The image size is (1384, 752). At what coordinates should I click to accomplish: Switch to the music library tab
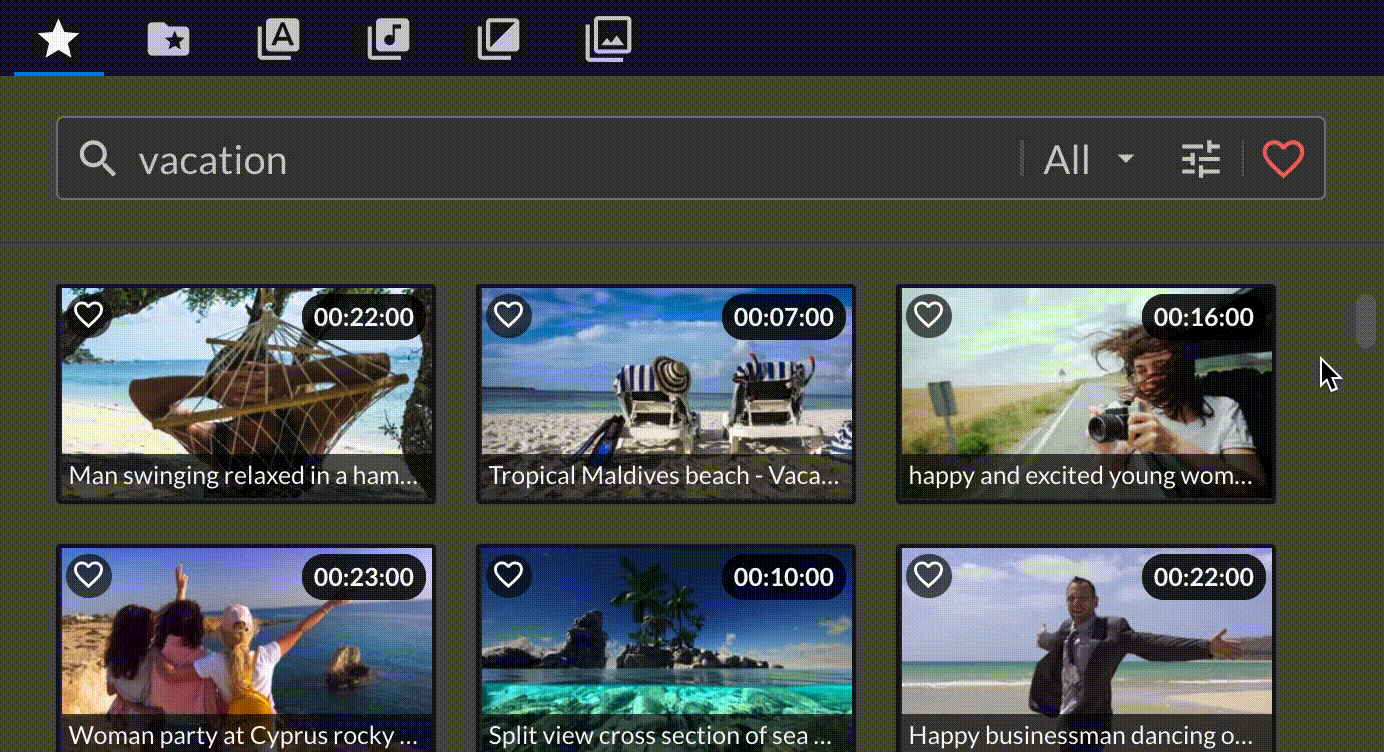click(x=388, y=40)
